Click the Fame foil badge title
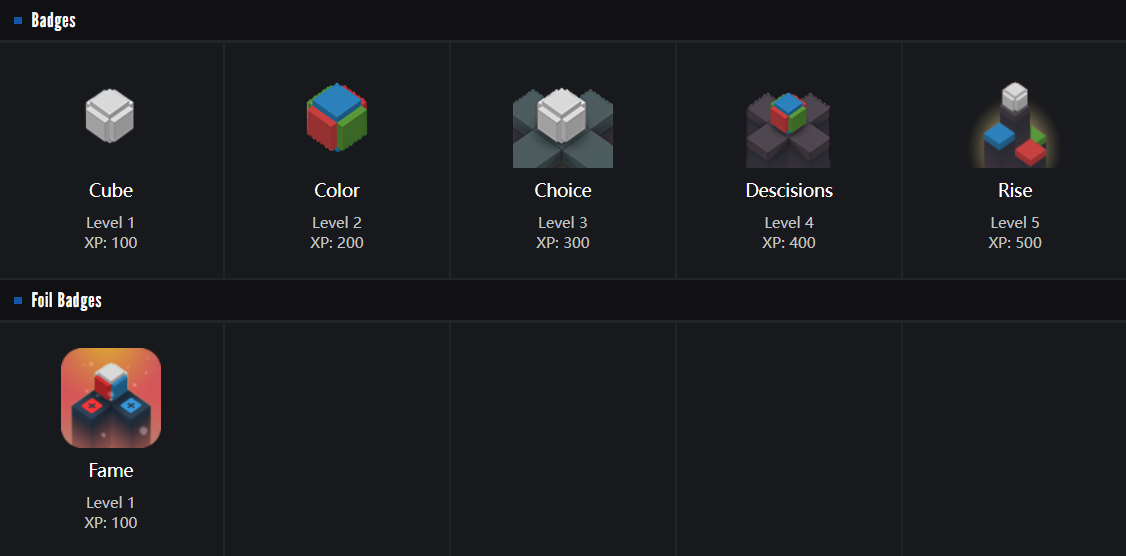The height and width of the screenshot is (556, 1126). tap(111, 470)
